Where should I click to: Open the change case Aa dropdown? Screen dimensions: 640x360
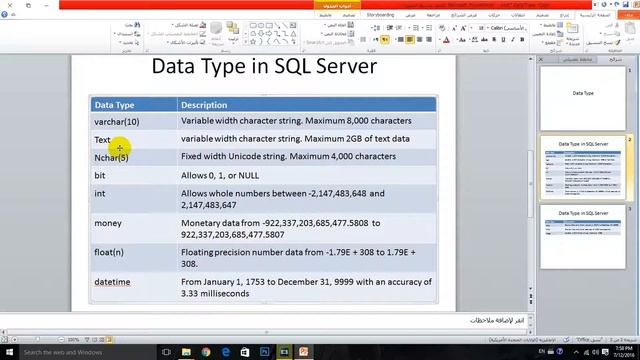[x=461, y=40]
